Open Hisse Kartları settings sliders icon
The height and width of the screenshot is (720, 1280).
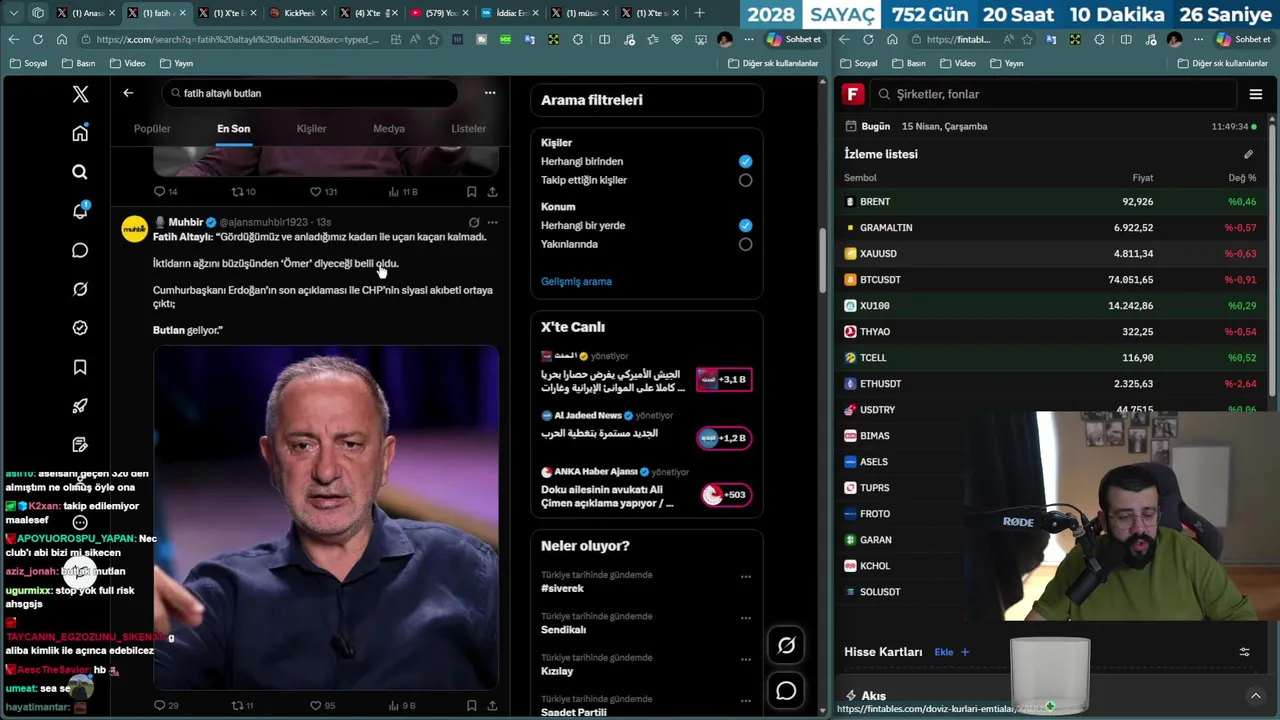click(x=1245, y=652)
